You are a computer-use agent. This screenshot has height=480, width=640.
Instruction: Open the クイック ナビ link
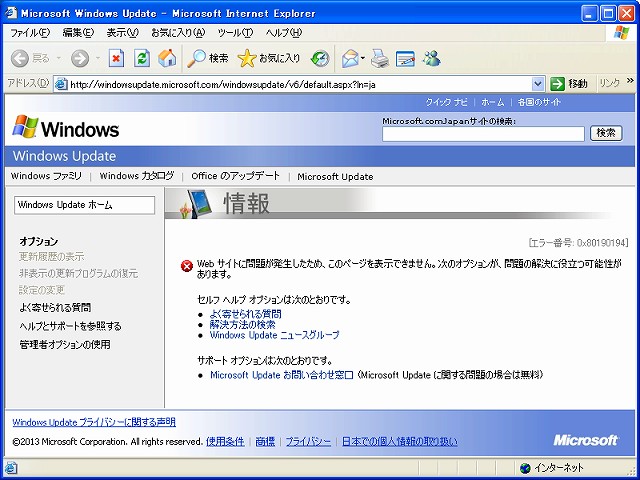[x=446, y=102]
